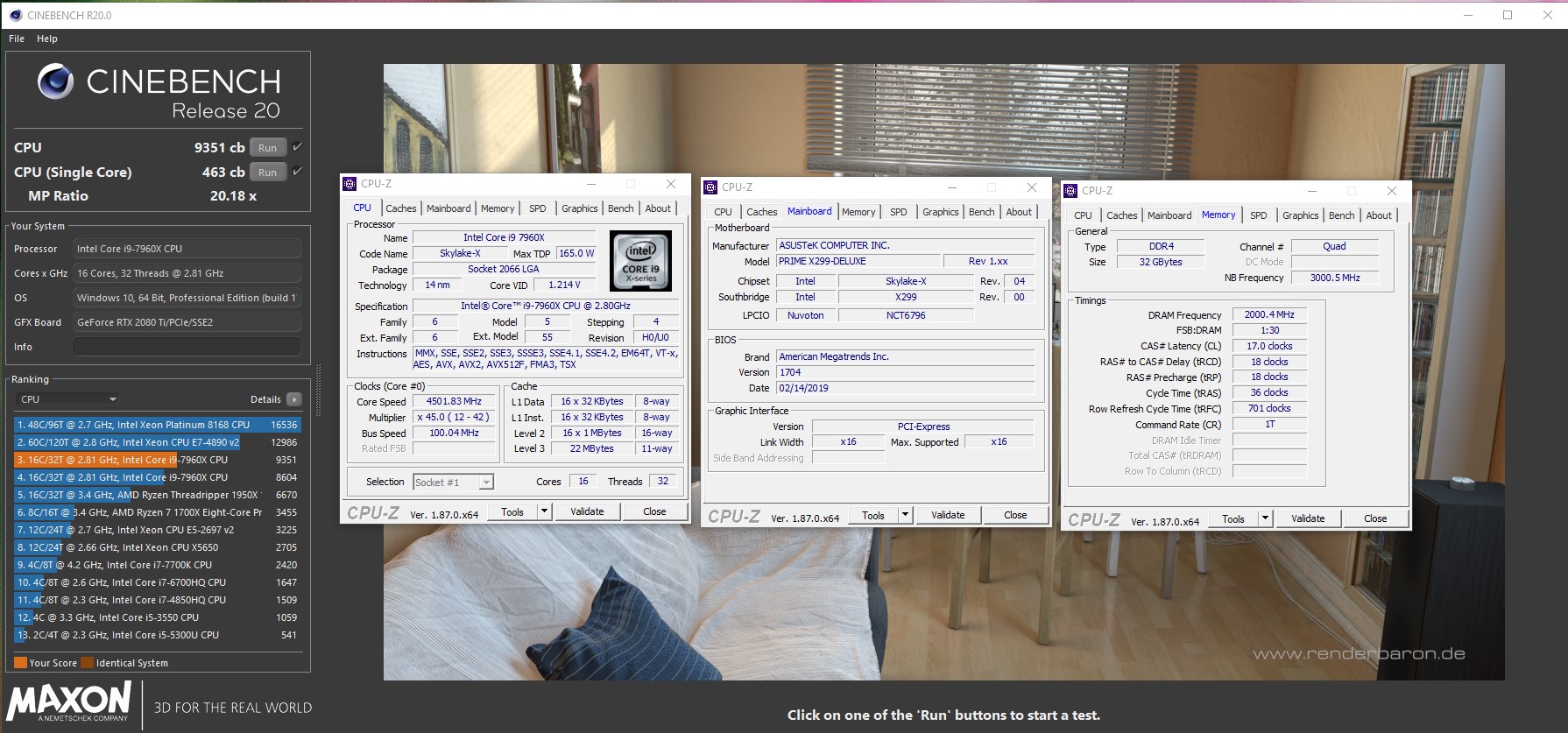Open the Socket #1 selection dropdown
The width and height of the screenshot is (1568, 733).
[x=454, y=482]
